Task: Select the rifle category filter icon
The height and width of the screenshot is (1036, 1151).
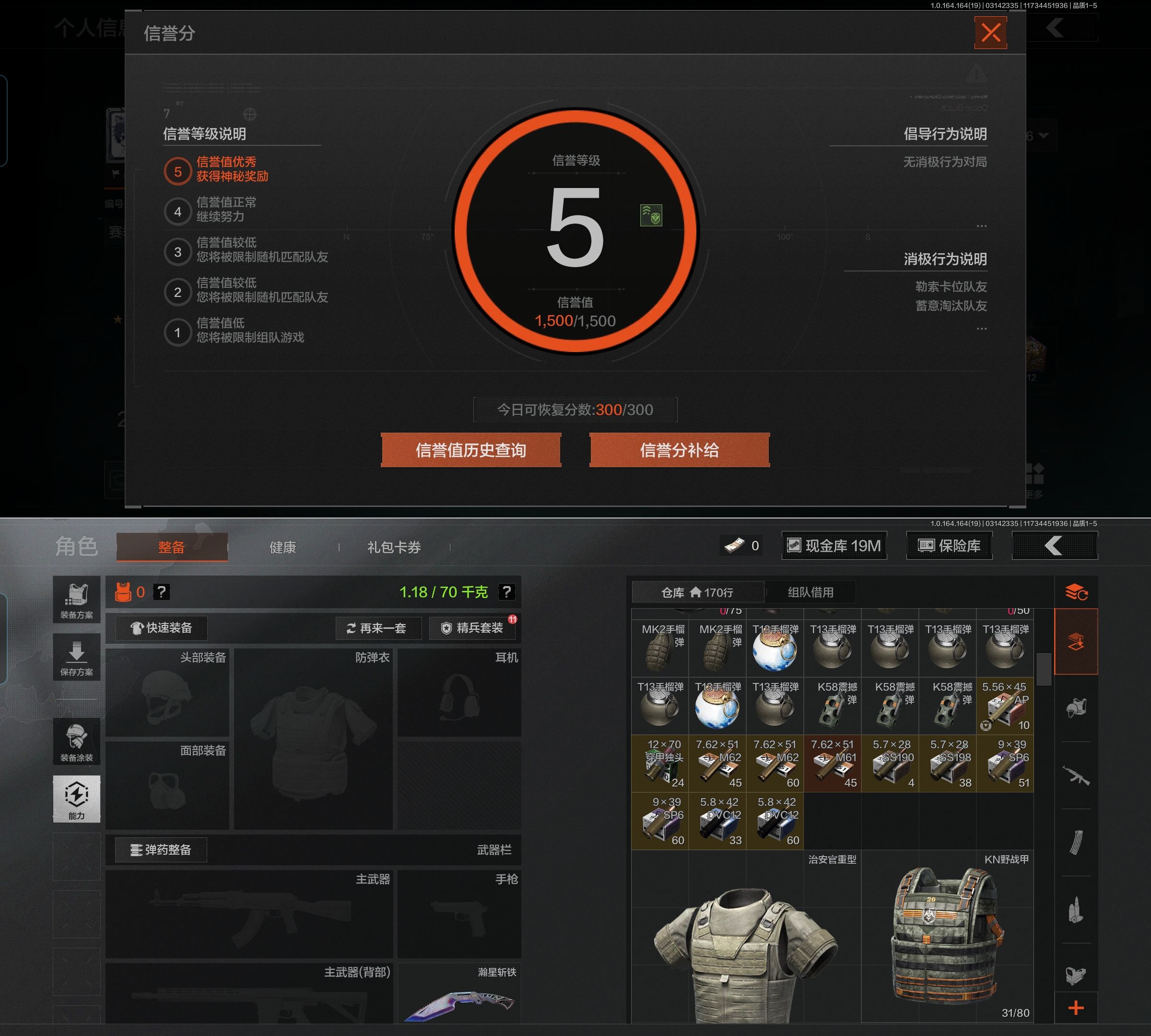Action: (x=1076, y=775)
